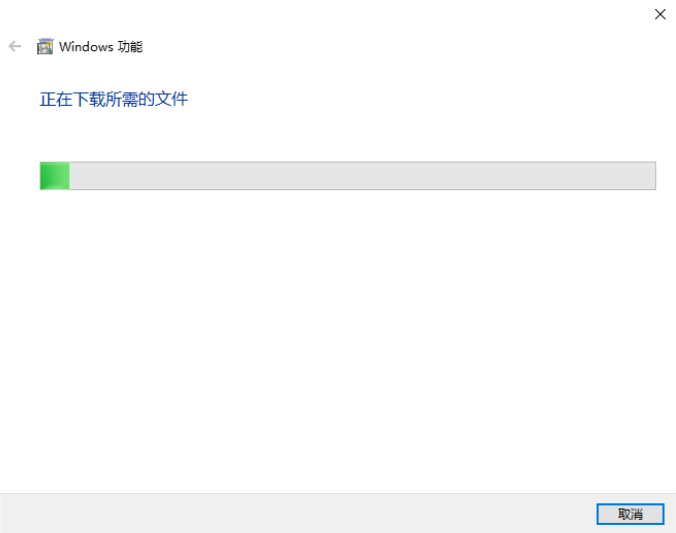Select the small icon beside Windows 功能
This screenshot has width=676, height=533.
tap(45, 47)
